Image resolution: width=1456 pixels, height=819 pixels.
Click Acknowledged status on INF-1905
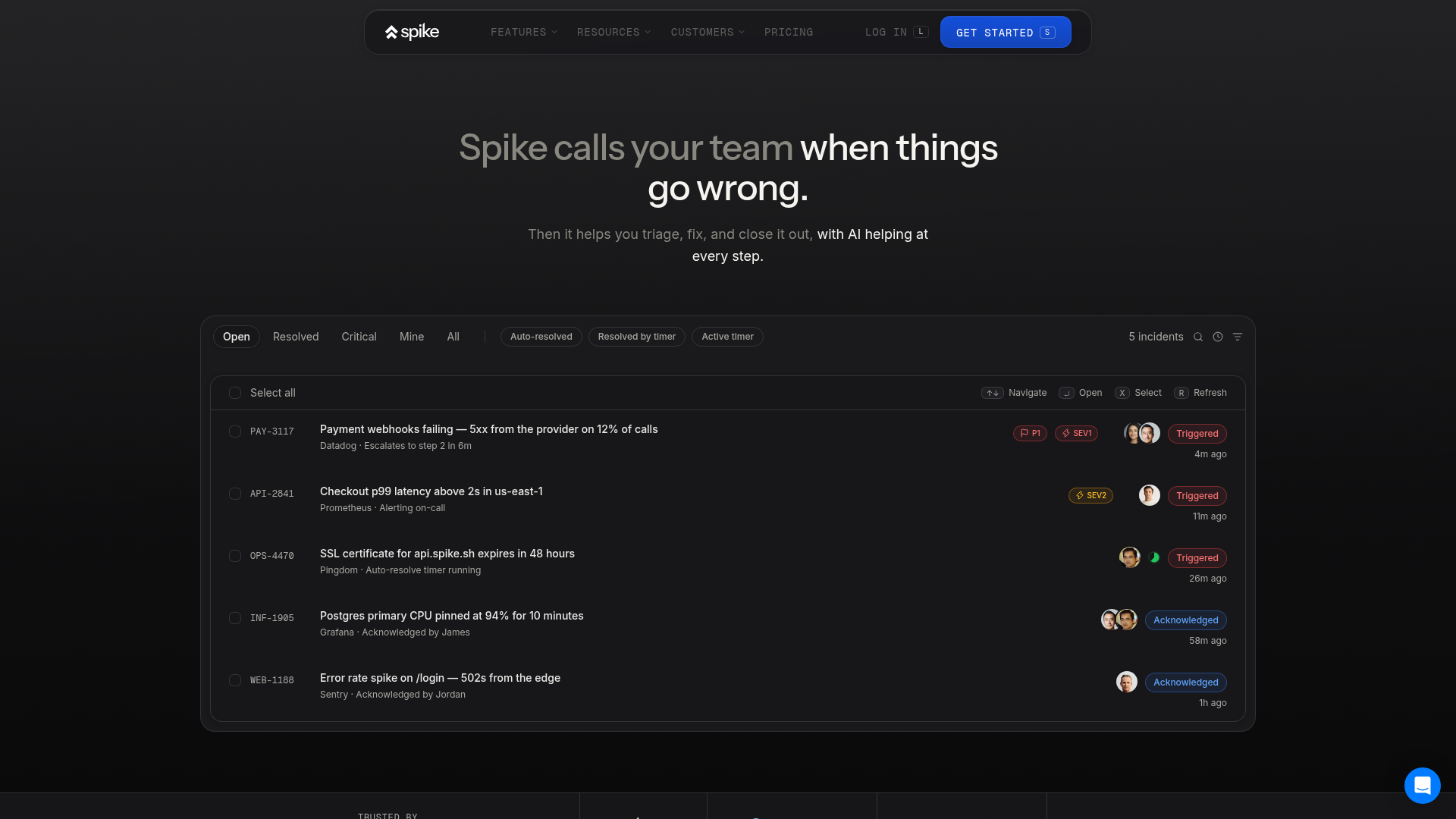point(1186,620)
